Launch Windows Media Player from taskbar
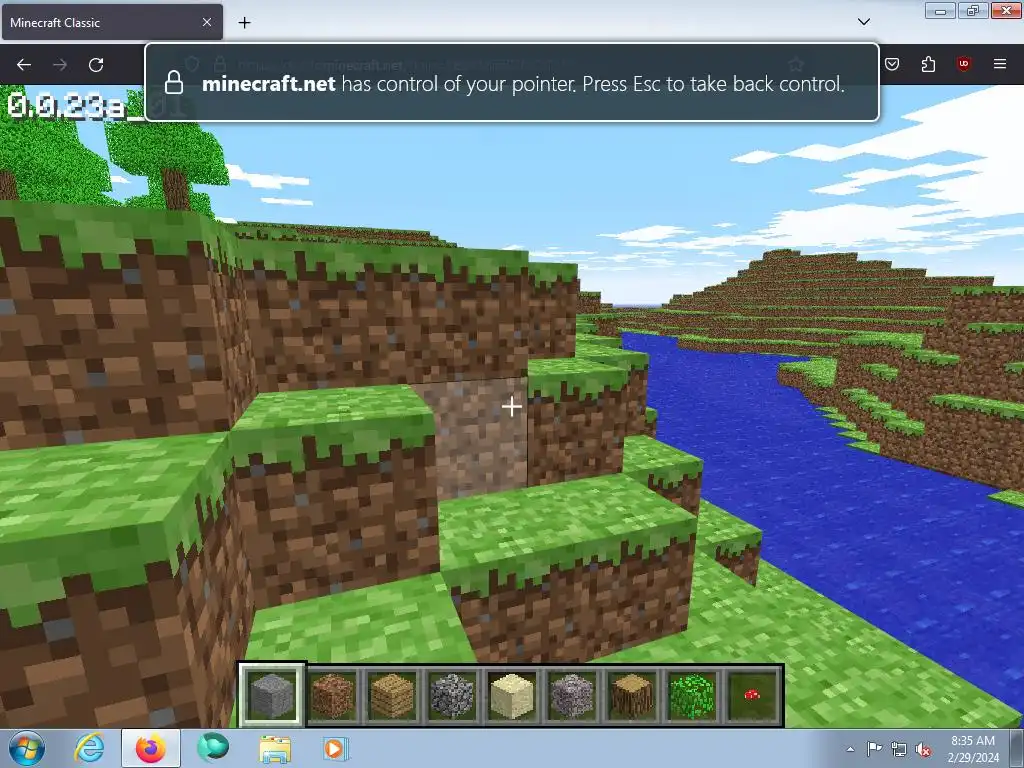 pyautogui.click(x=336, y=748)
